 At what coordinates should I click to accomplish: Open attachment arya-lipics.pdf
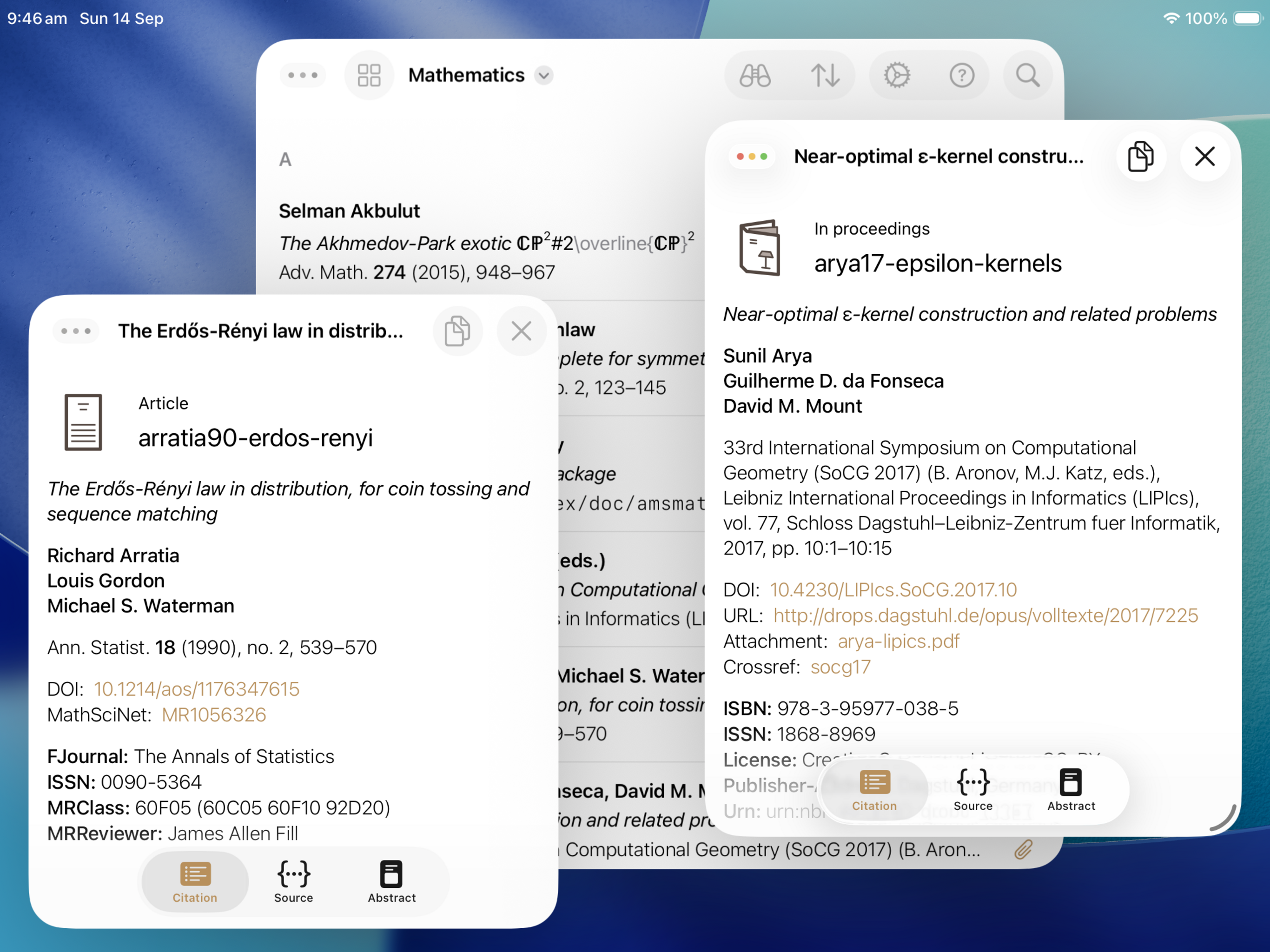tap(898, 641)
